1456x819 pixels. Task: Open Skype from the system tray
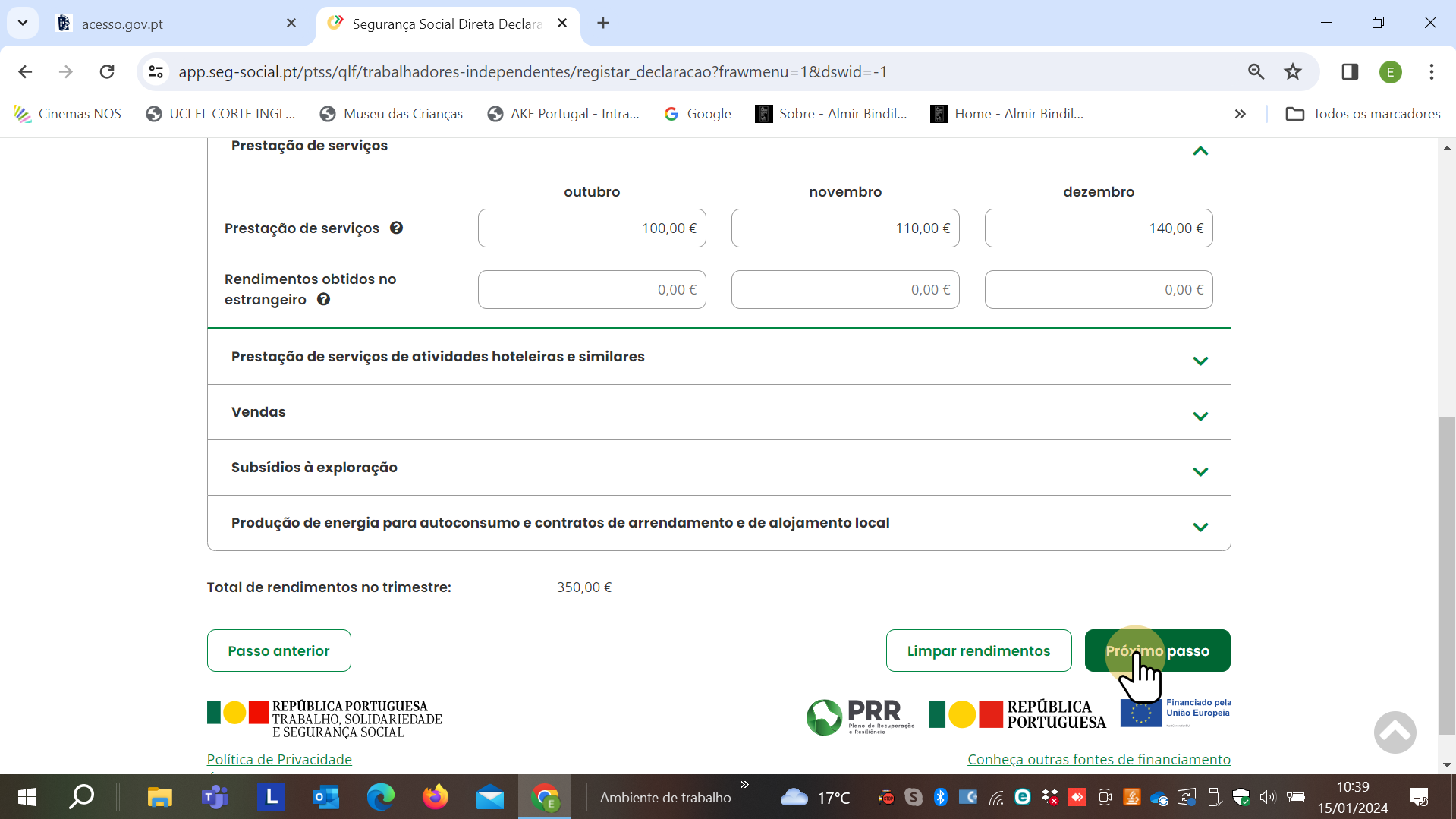coord(913,797)
